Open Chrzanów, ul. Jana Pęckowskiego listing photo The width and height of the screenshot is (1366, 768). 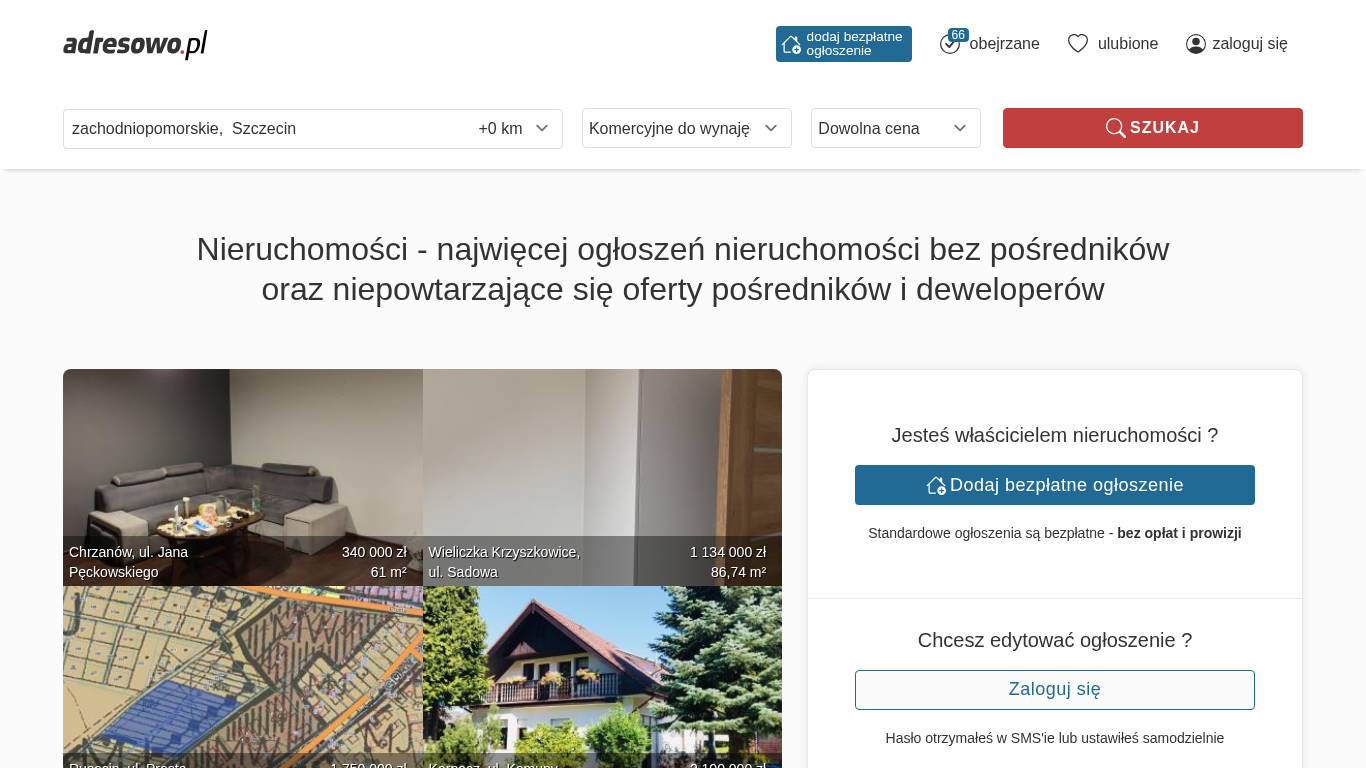[243, 477]
